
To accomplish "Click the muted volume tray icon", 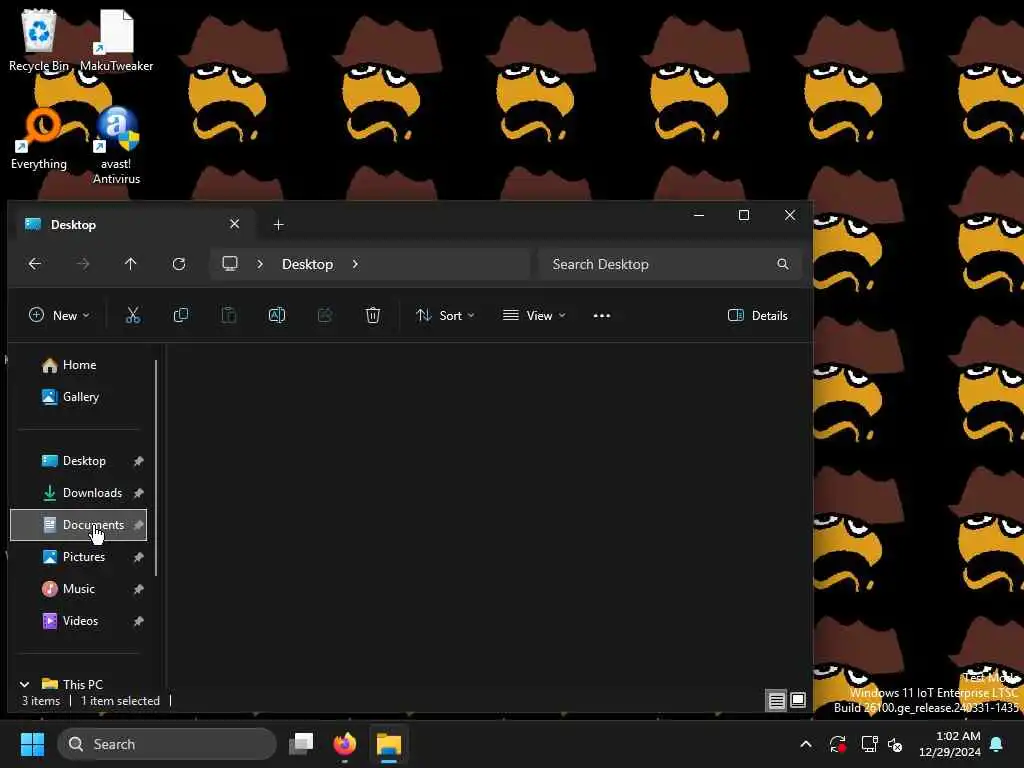I will pos(895,744).
